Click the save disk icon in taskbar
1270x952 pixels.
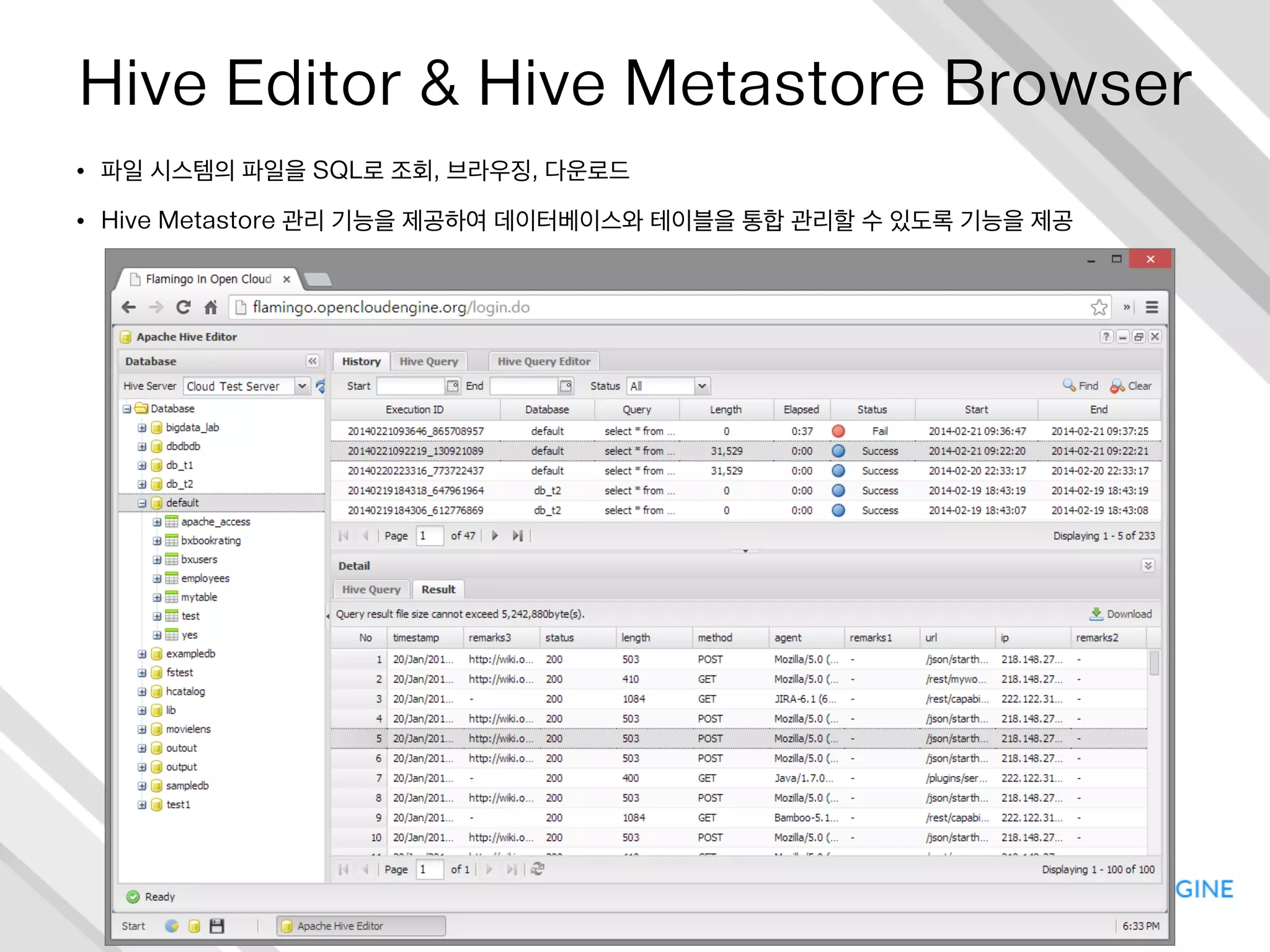click(216, 926)
